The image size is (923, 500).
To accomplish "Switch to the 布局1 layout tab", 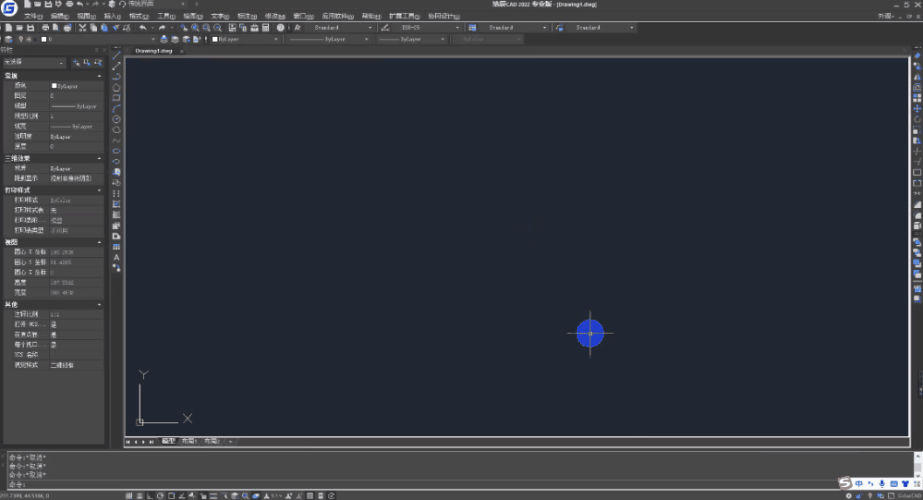I will pos(189,441).
